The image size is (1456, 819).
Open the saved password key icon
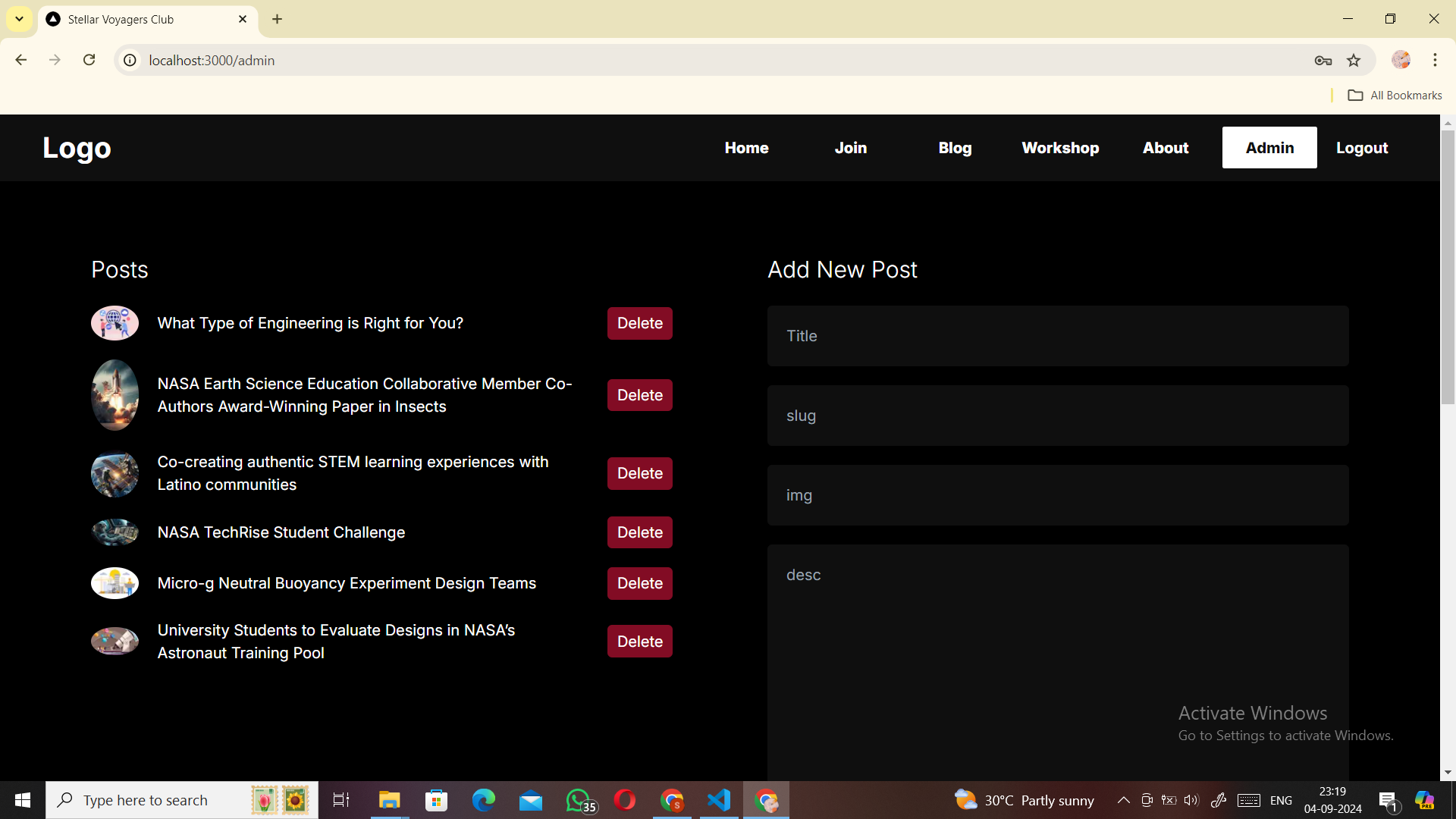1323,60
